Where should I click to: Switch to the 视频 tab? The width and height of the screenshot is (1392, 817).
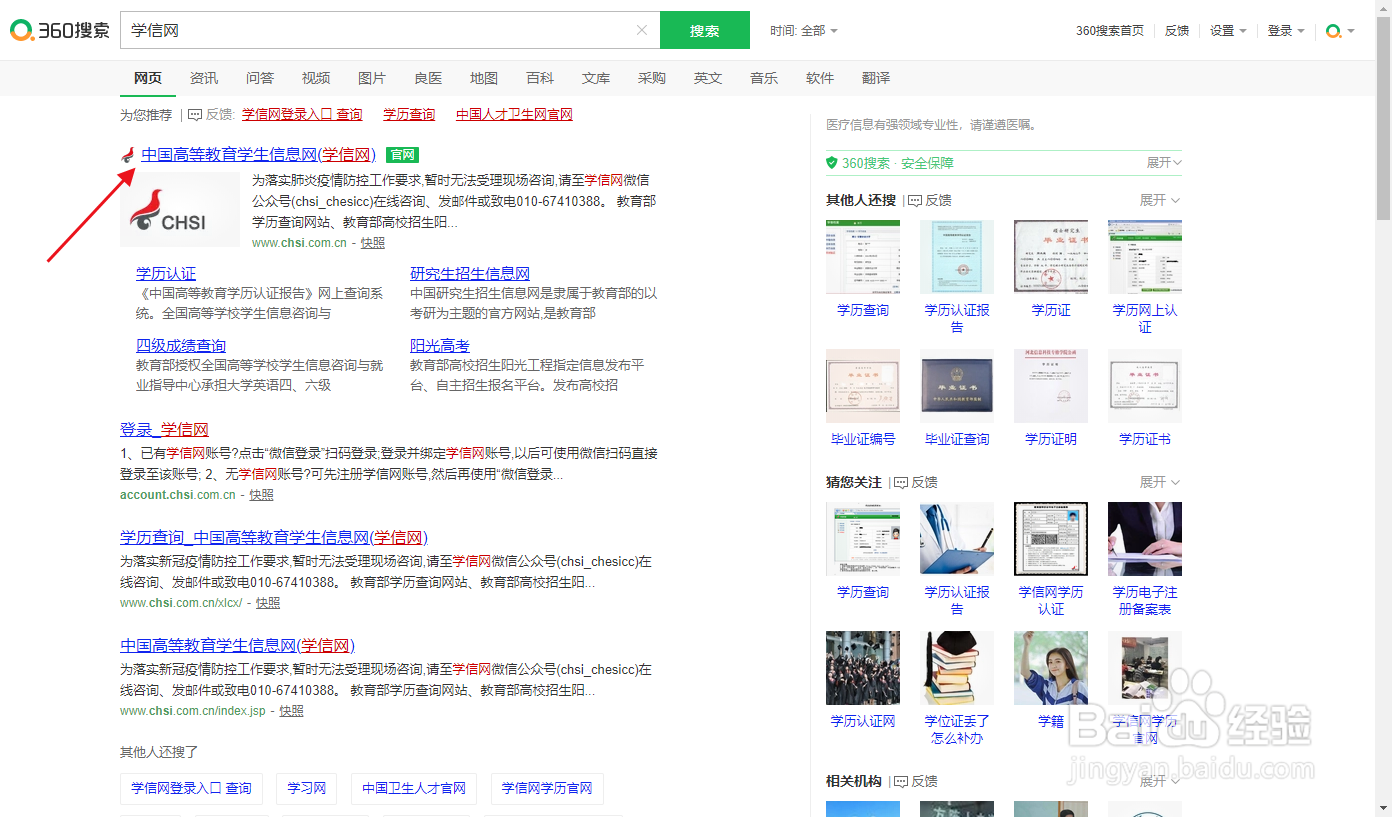click(x=316, y=78)
